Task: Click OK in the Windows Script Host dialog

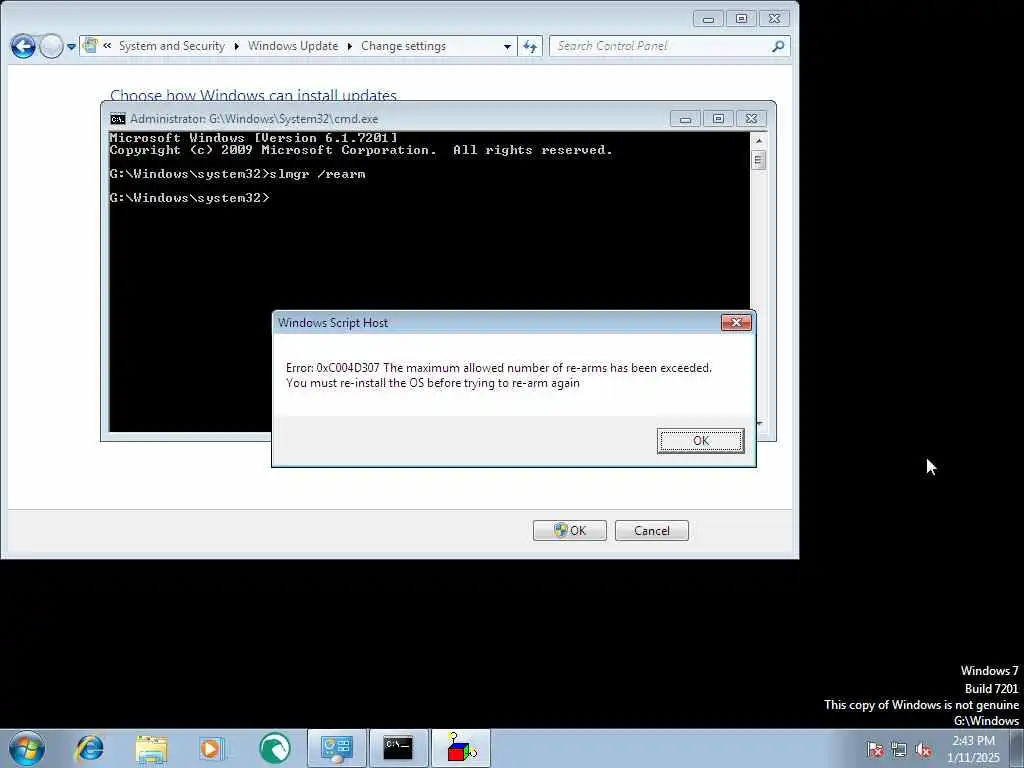Action: pos(700,441)
